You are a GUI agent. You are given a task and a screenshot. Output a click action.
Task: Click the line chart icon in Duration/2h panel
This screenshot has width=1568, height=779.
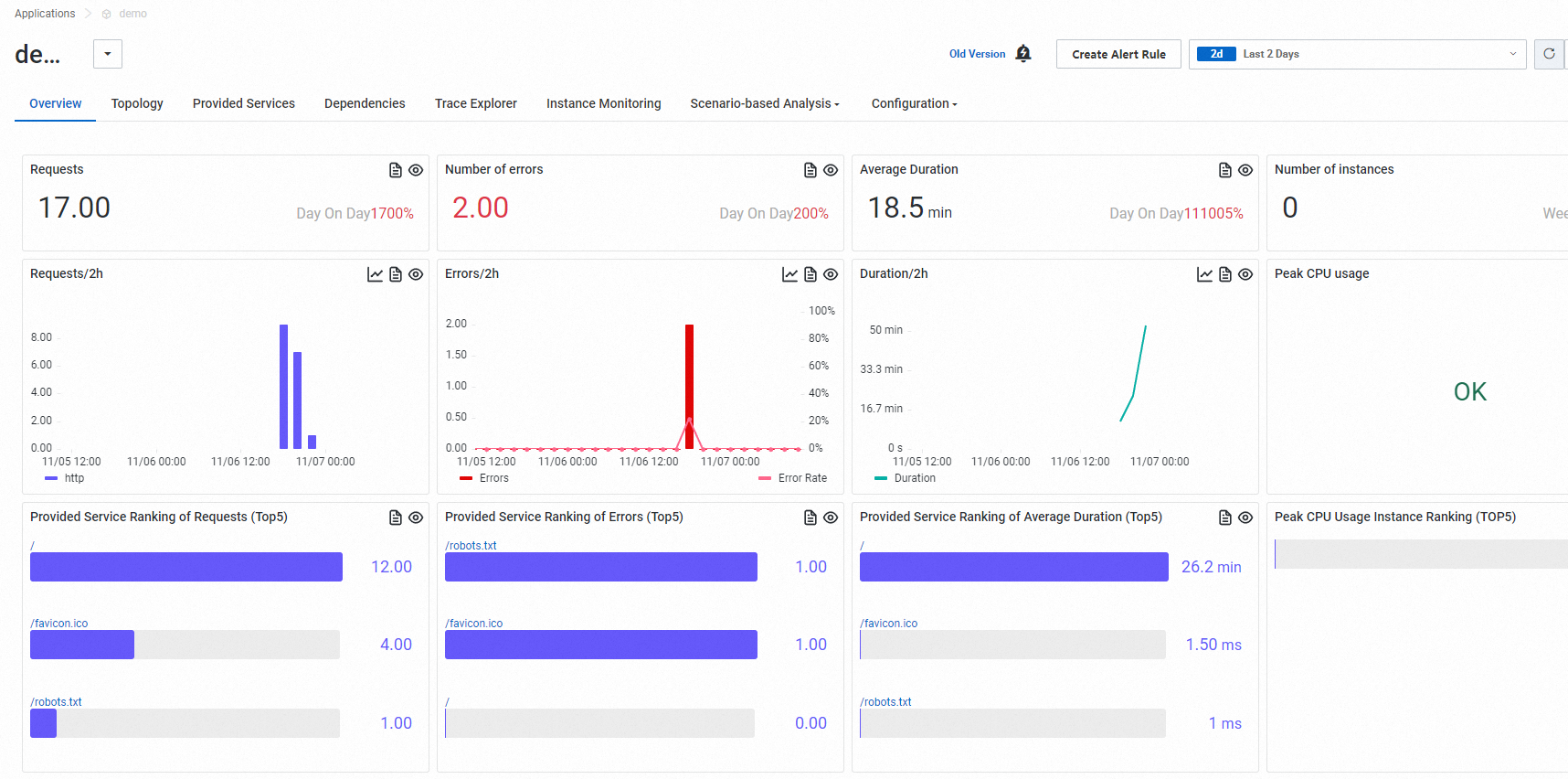click(1204, 274)
